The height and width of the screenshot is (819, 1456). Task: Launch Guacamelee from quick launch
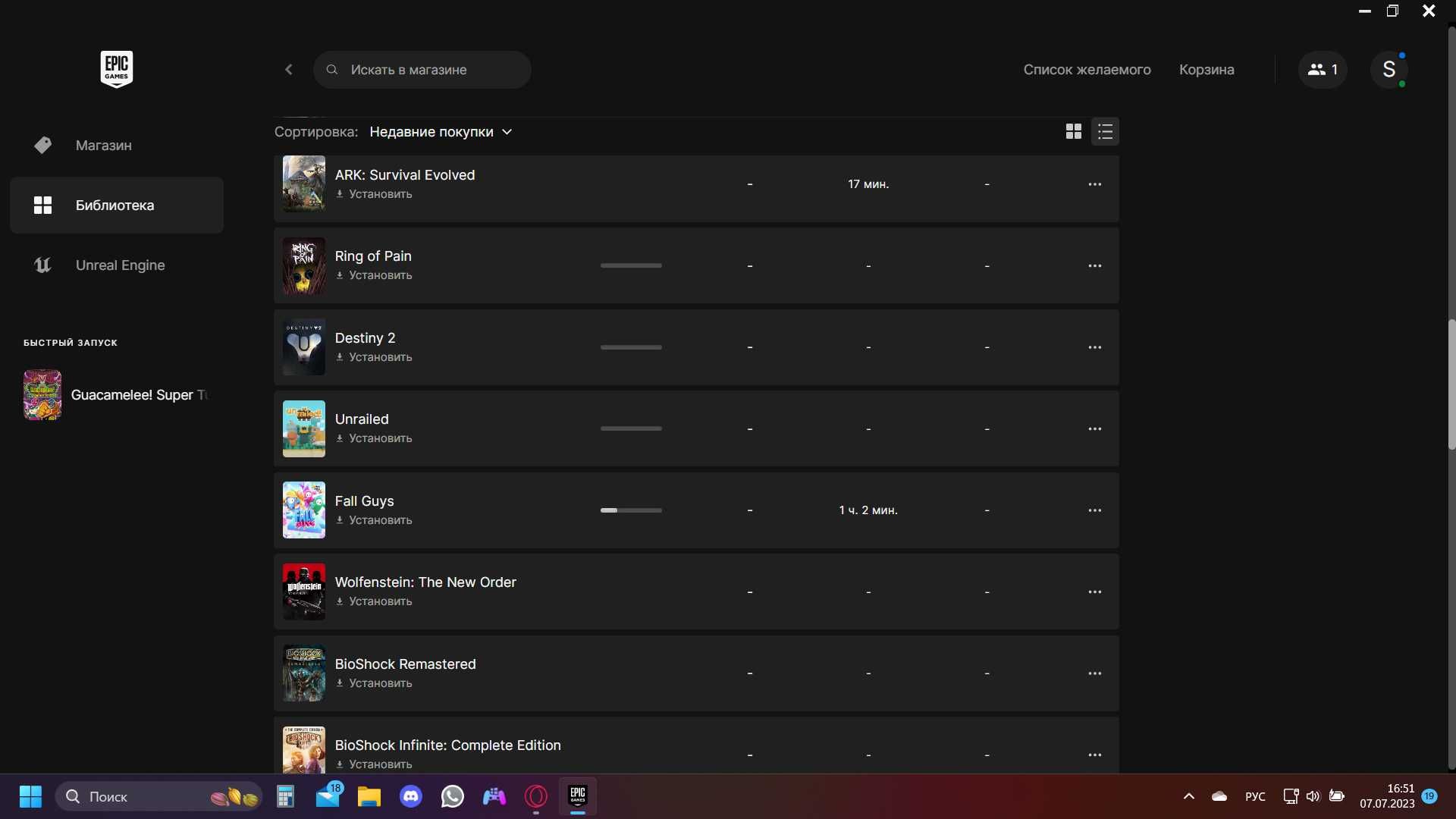117,395
